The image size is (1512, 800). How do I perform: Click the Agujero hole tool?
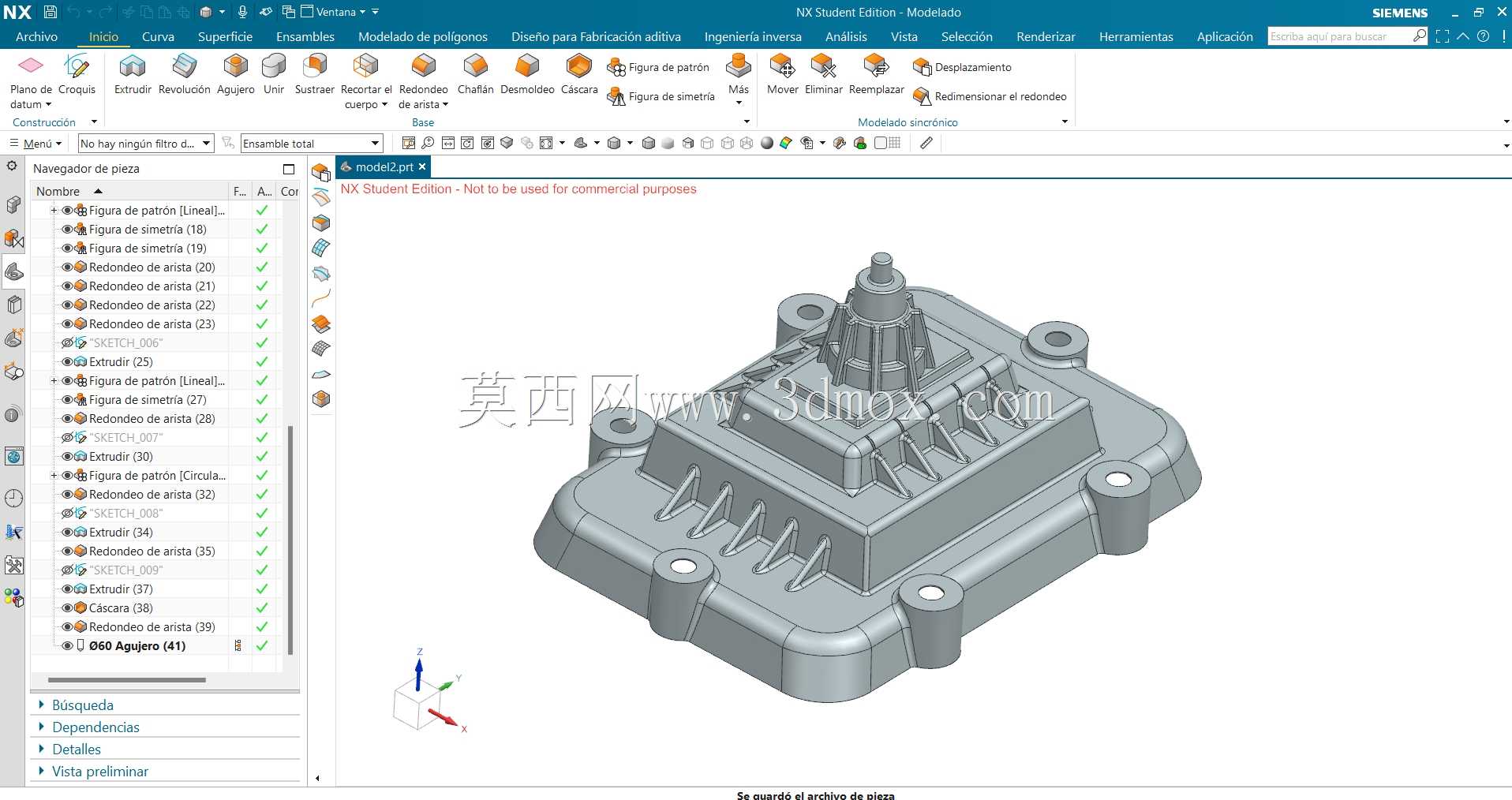coord(235,75)
